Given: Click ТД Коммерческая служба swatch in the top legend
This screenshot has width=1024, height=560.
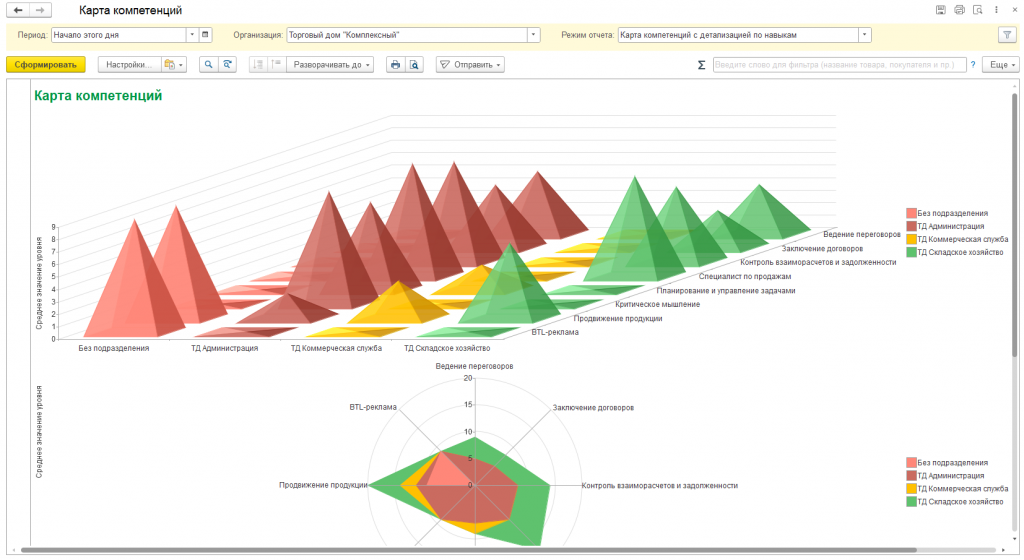Looking at the screenshot, I should (x=911, y=240).
